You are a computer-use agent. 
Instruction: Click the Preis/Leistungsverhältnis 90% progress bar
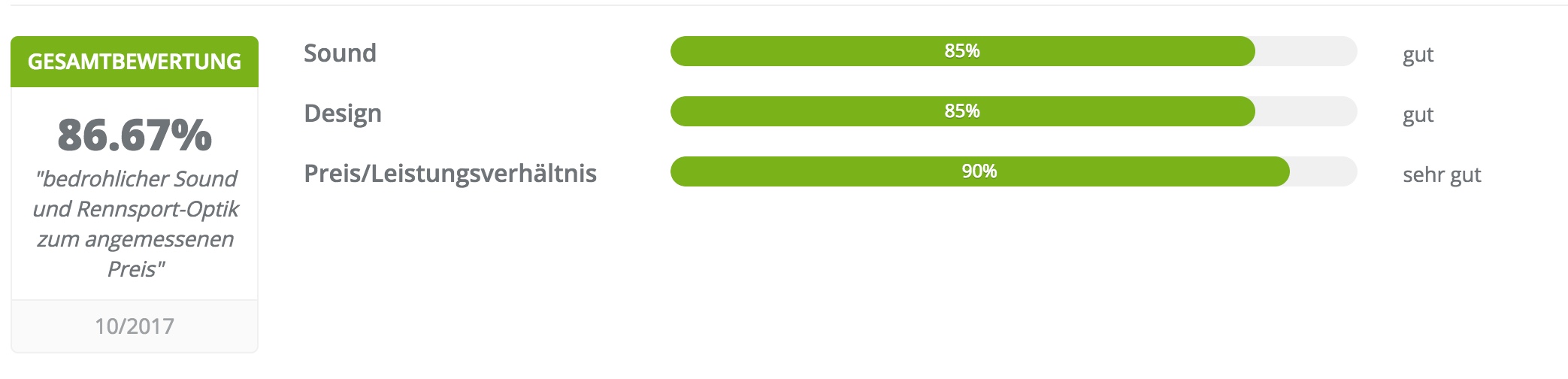(1013, 171)
